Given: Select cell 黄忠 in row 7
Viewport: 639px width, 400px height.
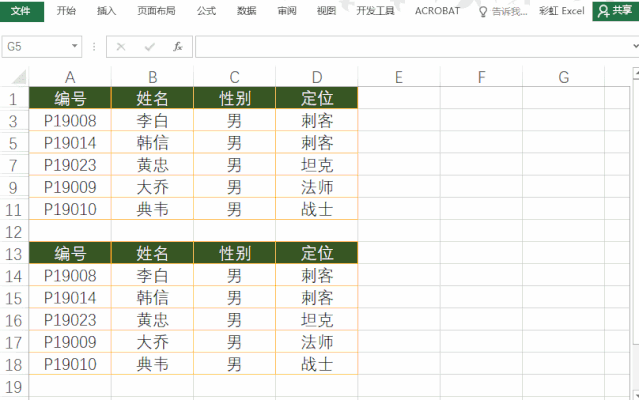Looking at the screenshot, I should pyautogui.click(x=152, y=165).
